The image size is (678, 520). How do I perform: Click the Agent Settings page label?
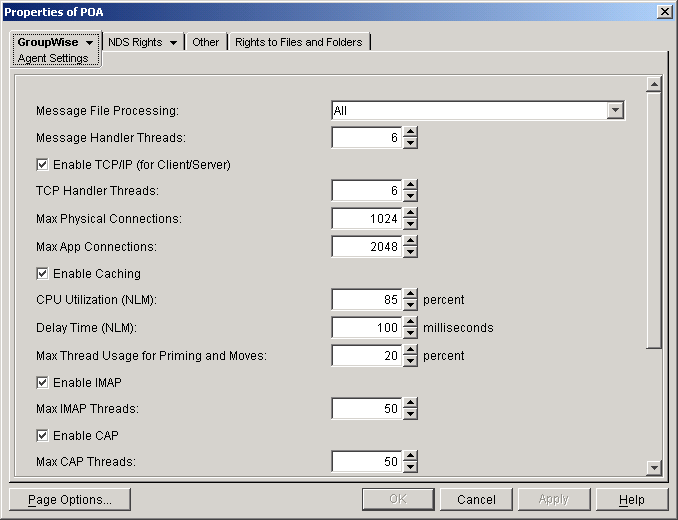pos(53,58)
